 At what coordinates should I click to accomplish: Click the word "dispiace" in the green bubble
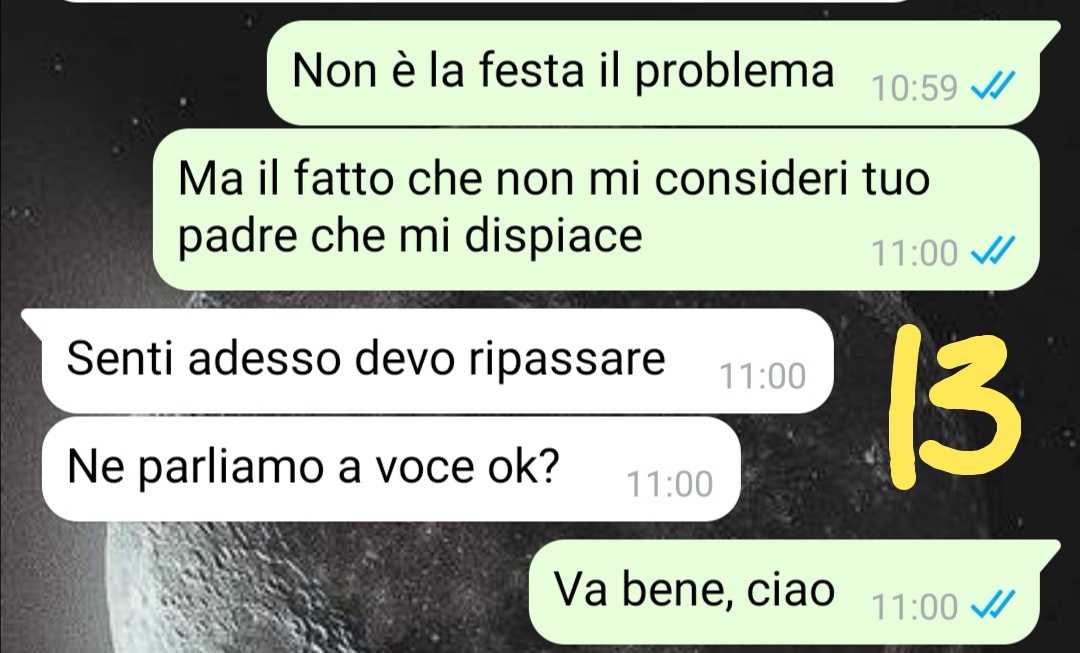[553, 236]
